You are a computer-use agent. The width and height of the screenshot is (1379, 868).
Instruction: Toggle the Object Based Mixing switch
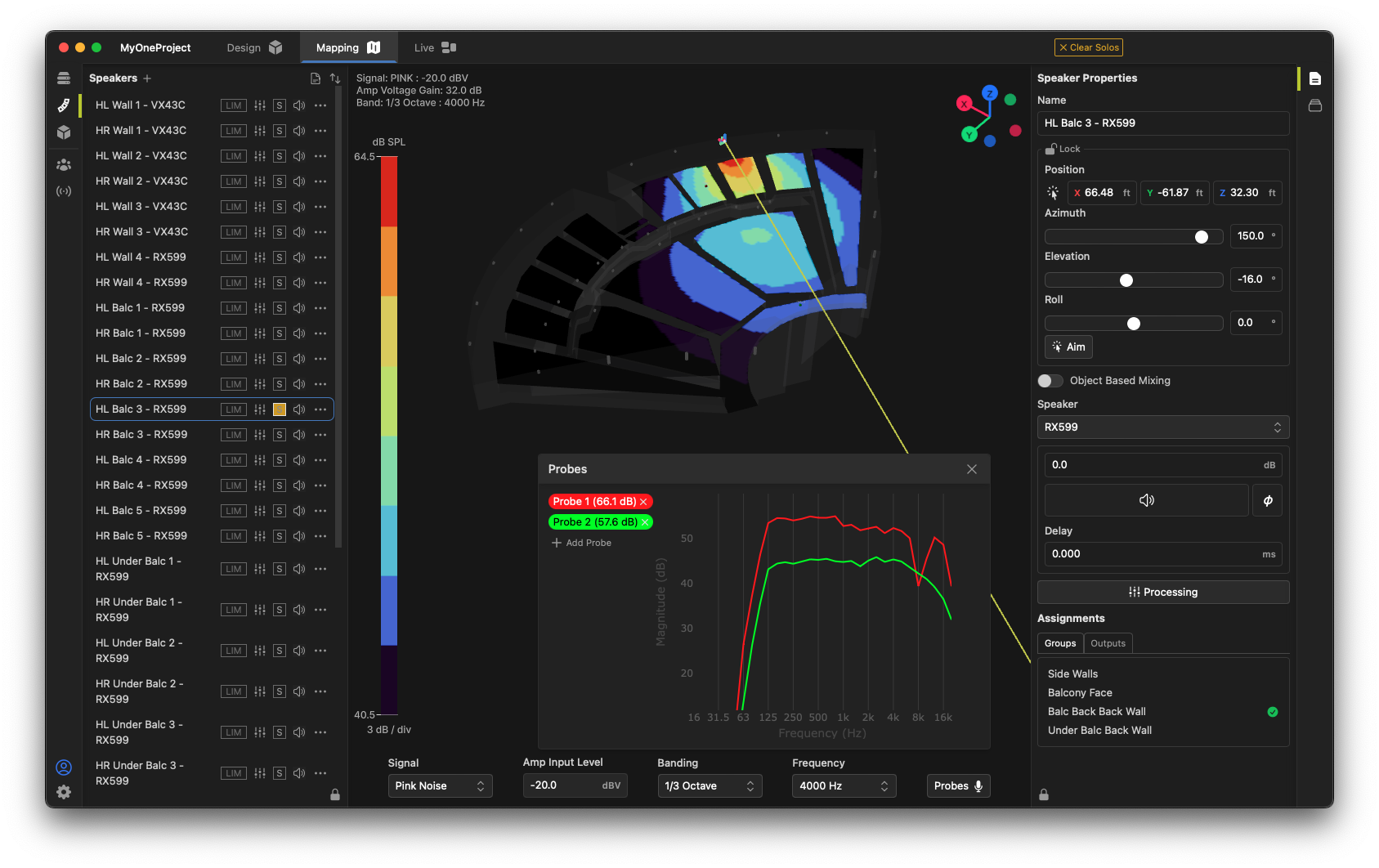point(1050,381)
